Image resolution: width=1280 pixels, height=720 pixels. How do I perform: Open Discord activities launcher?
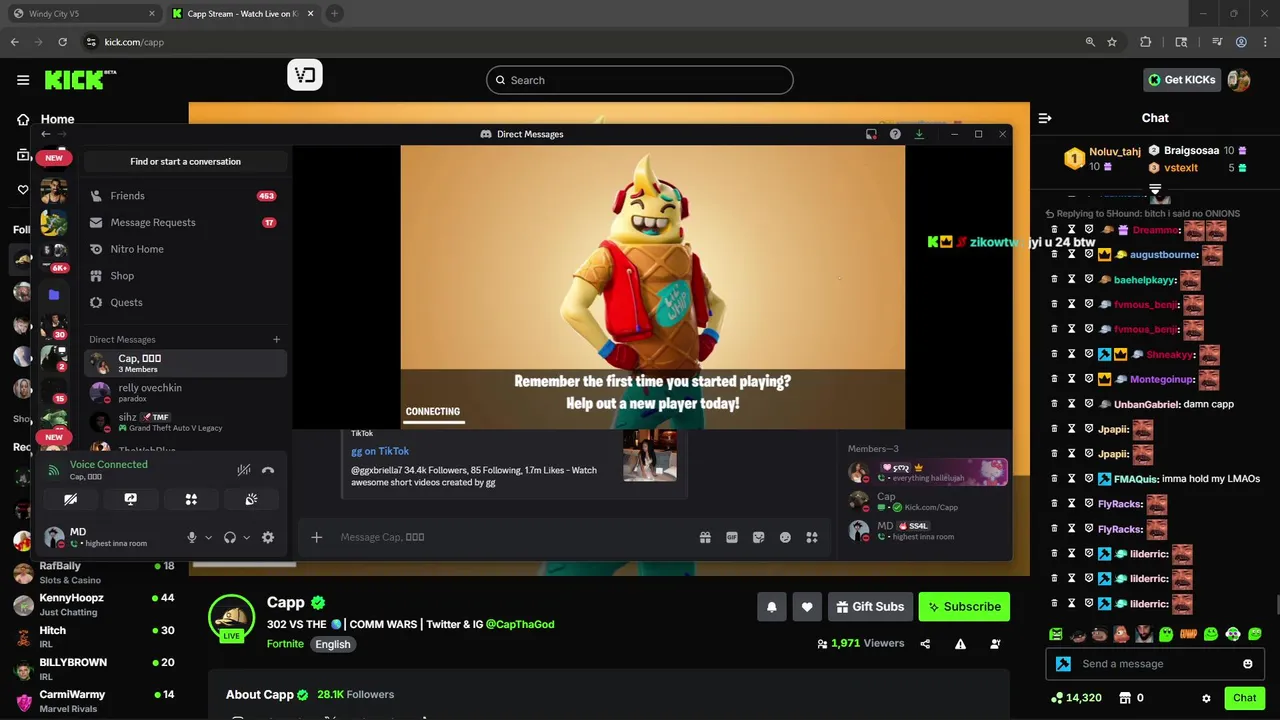pos(191,499)
